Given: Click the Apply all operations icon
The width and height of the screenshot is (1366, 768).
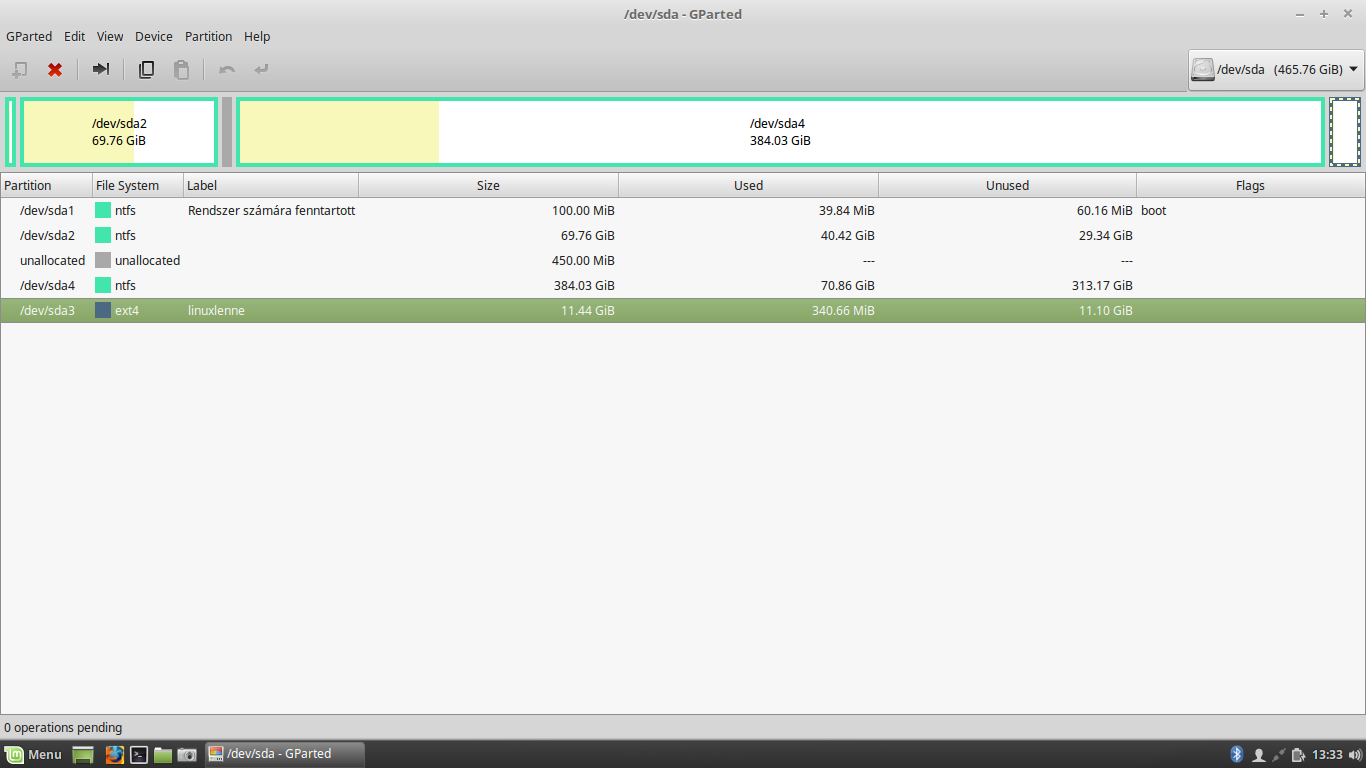Looking at the screenshot, I should [x=262, y=69].
